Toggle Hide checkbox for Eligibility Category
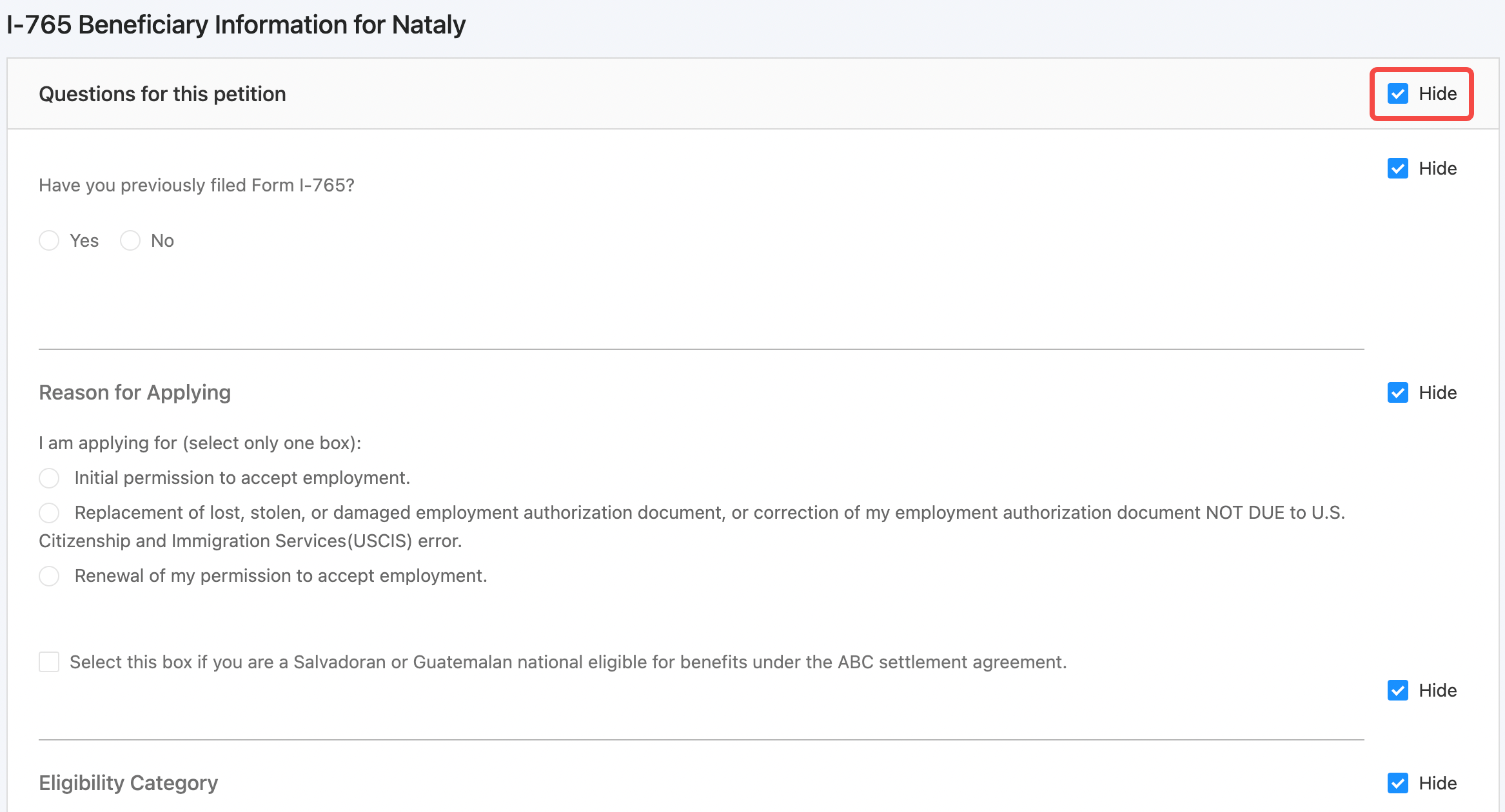This screenshot has width=1505, height=812. pos(1397,784)
